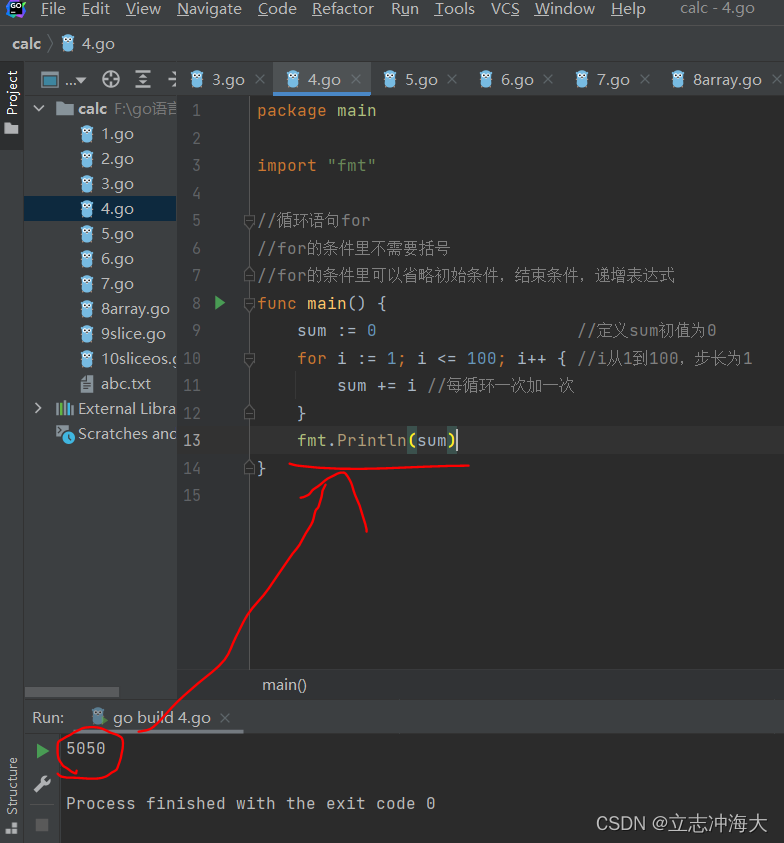
Task: Click the fold end marker at line 7
Action: [249, 275]
